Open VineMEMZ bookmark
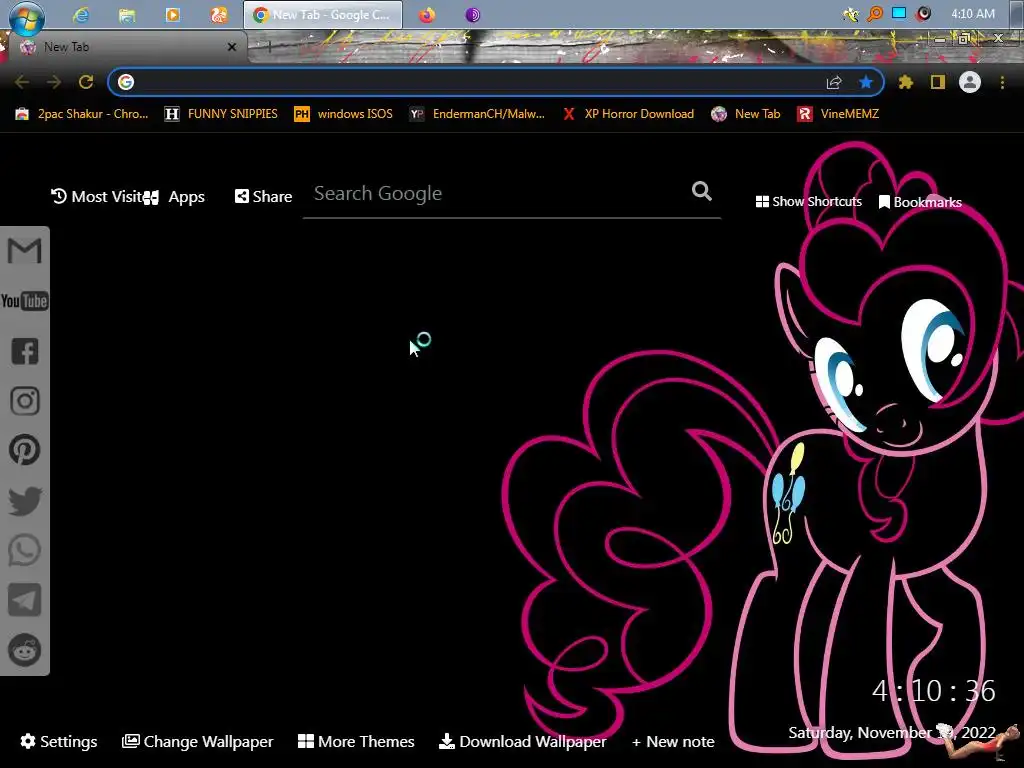Viewport: 1024px width, 768px height. 838,114
